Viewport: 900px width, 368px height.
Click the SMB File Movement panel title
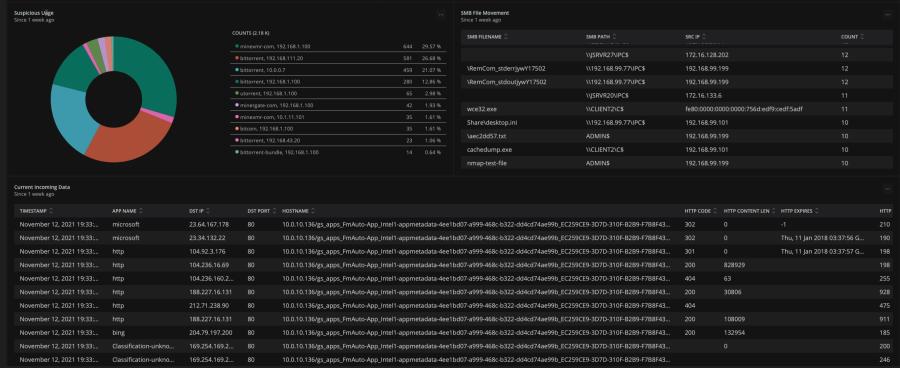point(484,13)
